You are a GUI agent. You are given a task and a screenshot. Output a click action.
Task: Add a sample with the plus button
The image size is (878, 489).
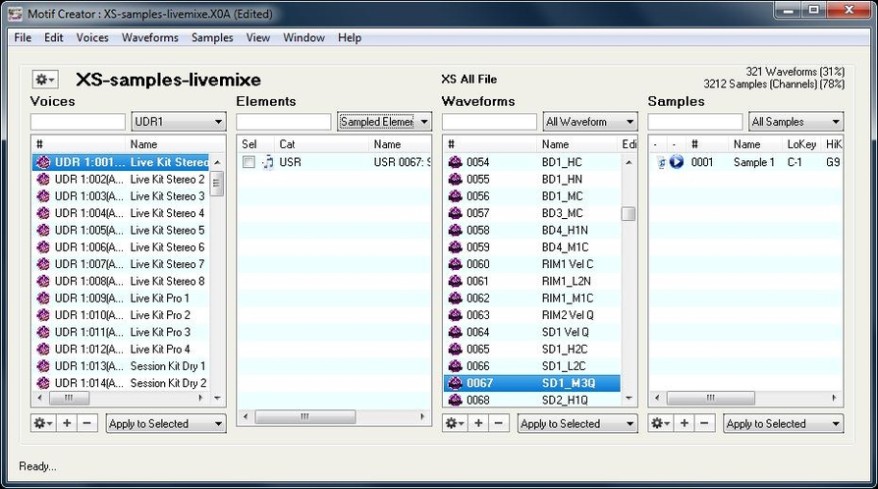[684, 423]
